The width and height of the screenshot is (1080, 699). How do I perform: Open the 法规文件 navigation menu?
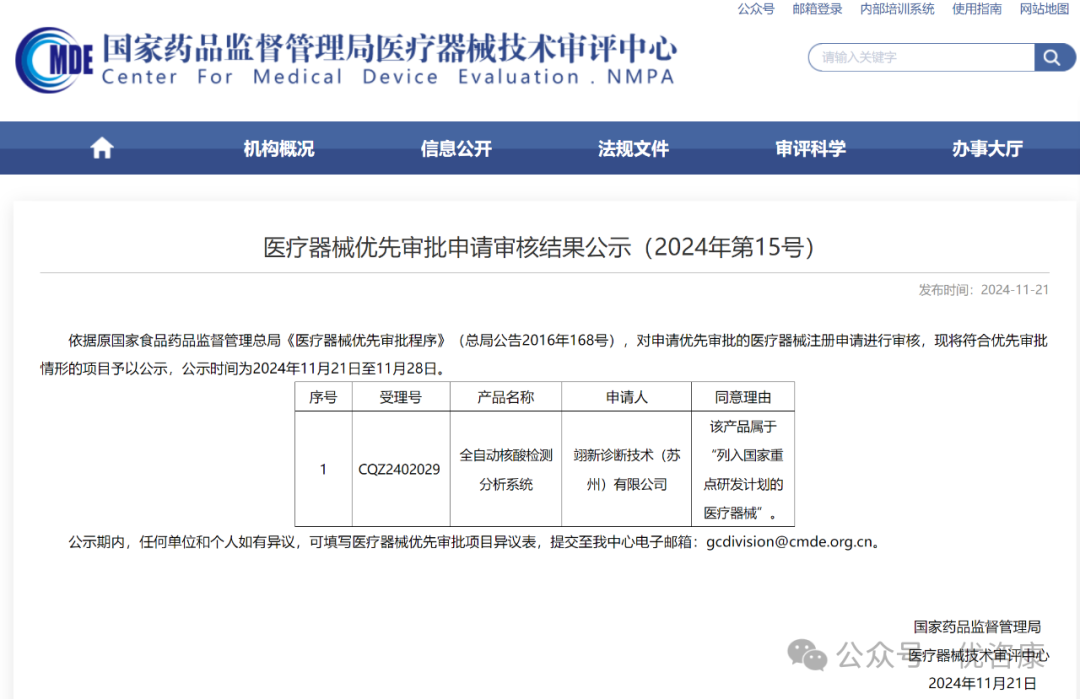(x=633, y=149)
